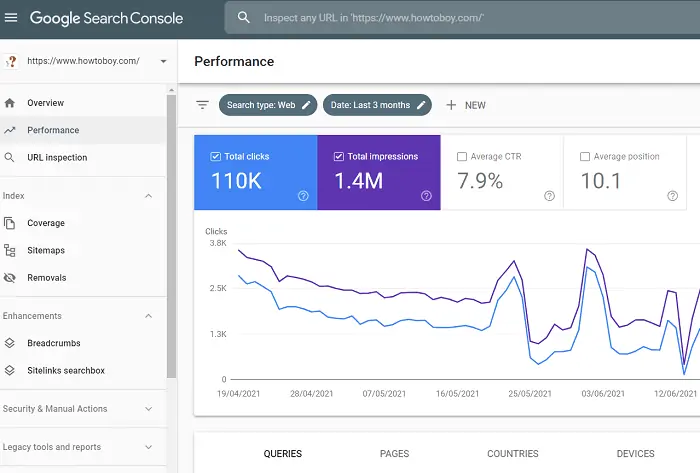Uncheck the Total impressions checkbox

(x=339, y=157)
